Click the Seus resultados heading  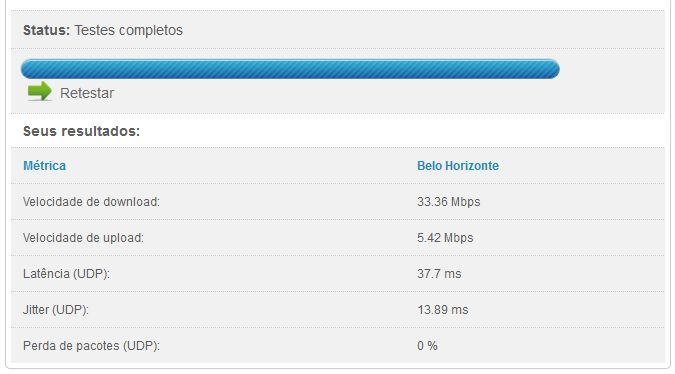point(81,131)
